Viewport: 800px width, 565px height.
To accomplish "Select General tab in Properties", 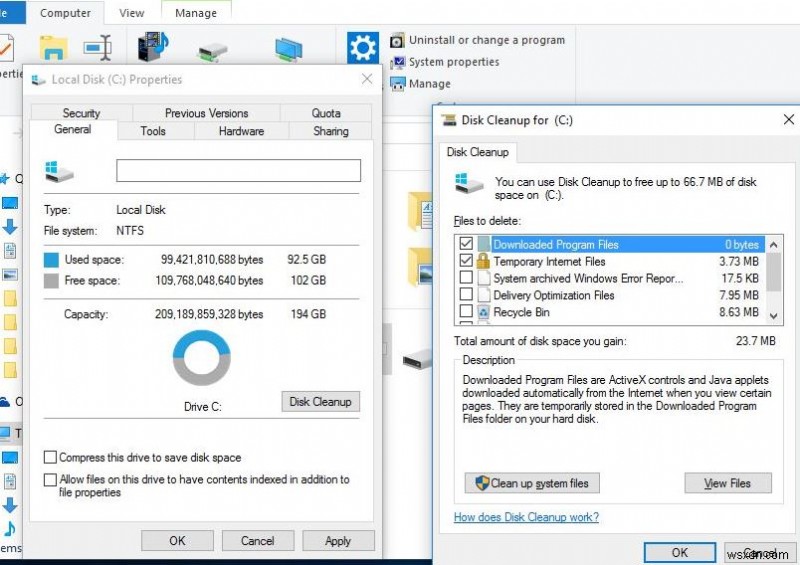I will tap(72, 129).
